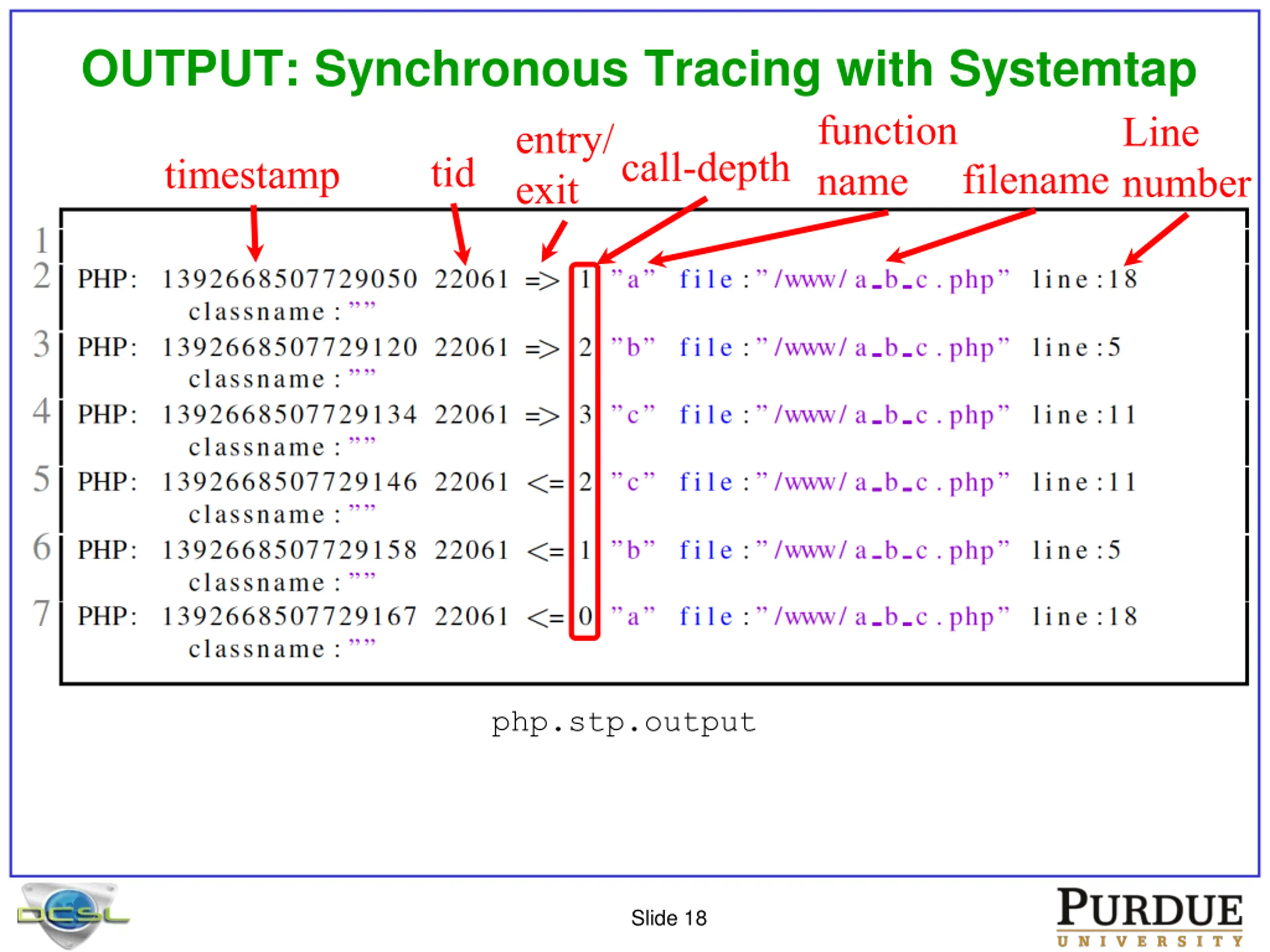
Task: Click the '=>' entry marker on line 3
Action: (x=542, y=349)
